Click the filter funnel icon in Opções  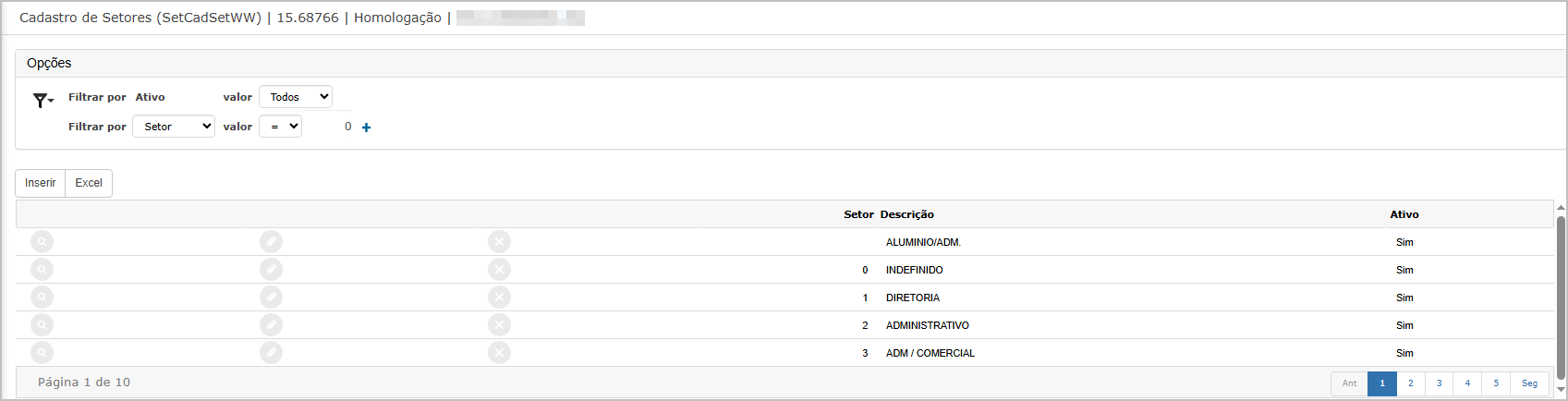pyautogui.click(x=43, y=100)
